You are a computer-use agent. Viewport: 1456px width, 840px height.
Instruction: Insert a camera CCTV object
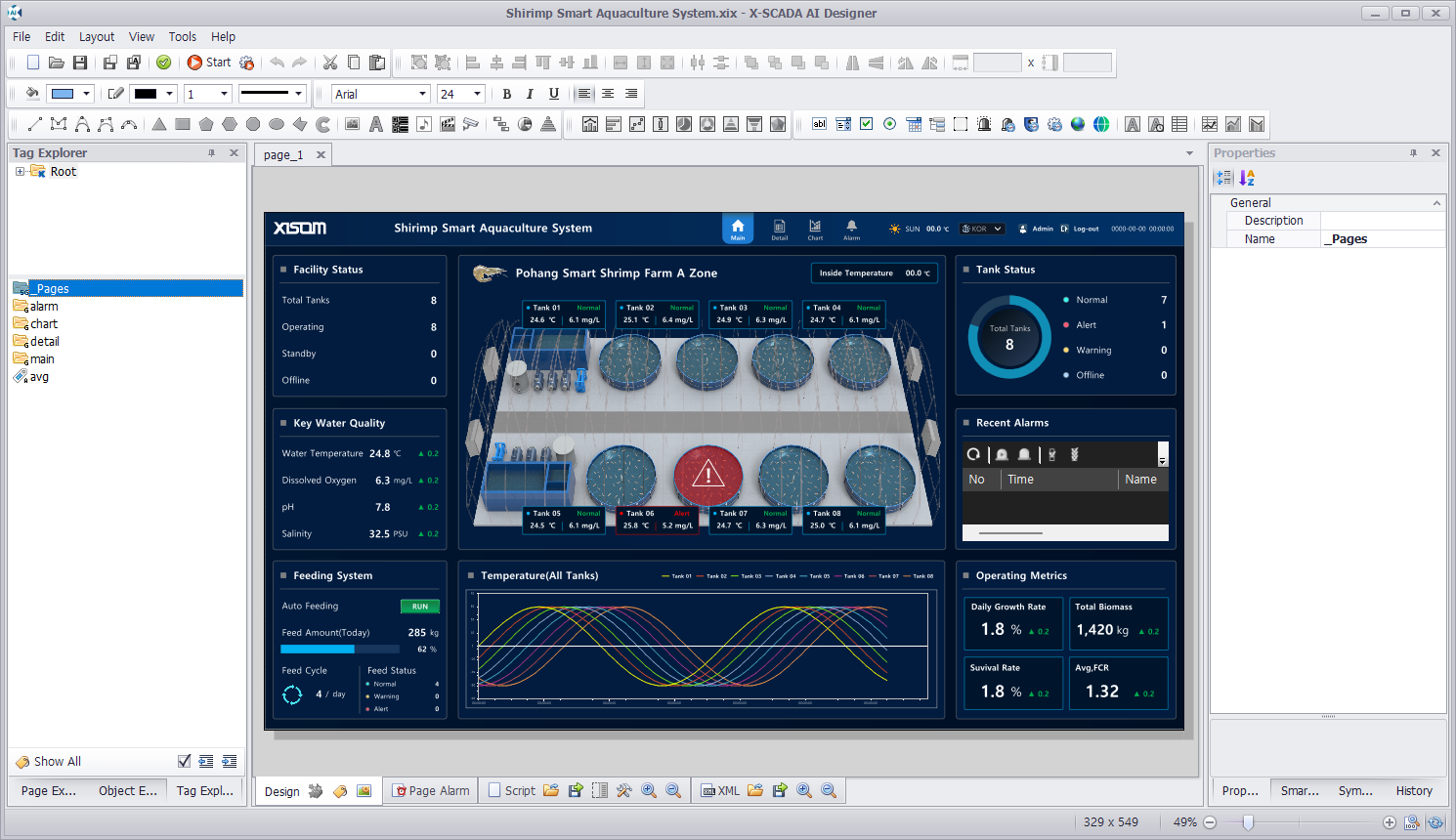pos(471,124)
